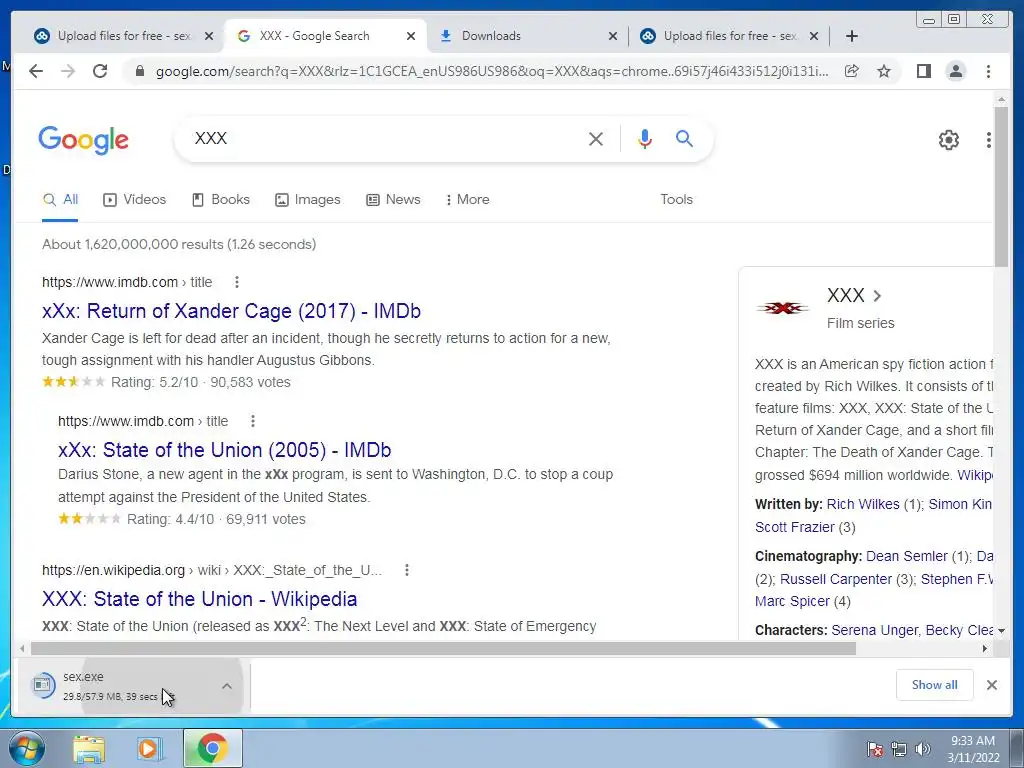Bookmark this page with the star icon
The height and width of the screenshot is (768, 1024).
(x=884, y=71)
